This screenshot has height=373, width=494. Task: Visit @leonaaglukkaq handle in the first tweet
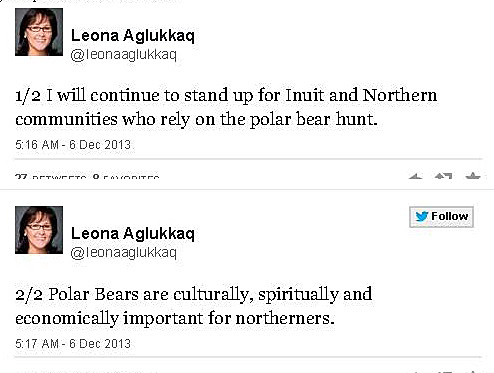tap(124, 54)
